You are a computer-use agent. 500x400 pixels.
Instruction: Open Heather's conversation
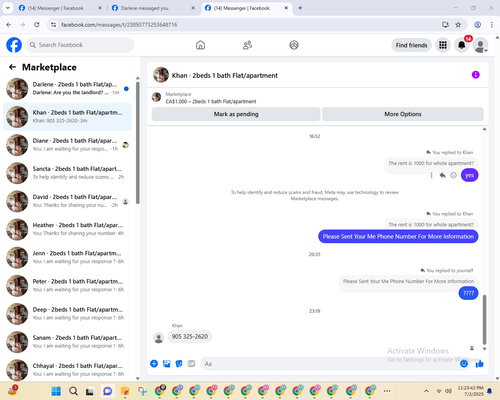(67, 229)
